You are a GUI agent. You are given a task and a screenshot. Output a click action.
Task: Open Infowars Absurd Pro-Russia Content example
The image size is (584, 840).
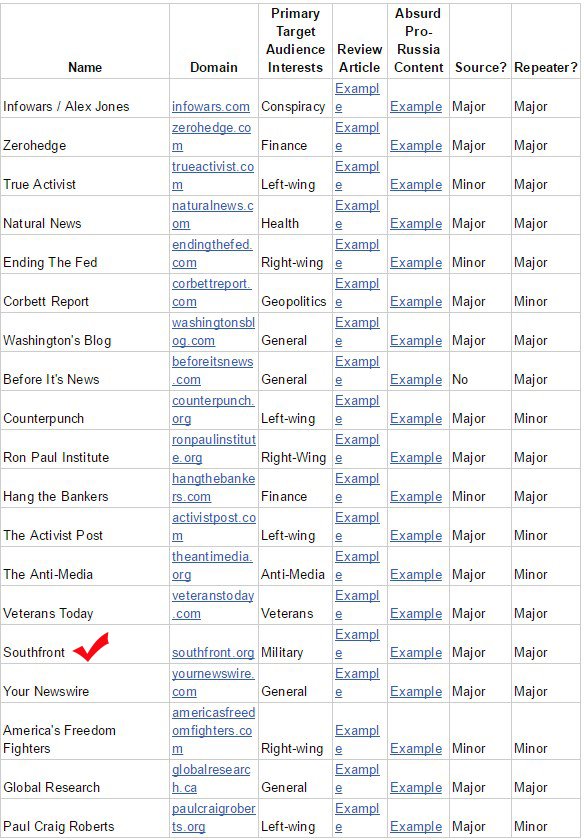pyautogui.click(x=416, y=107)
